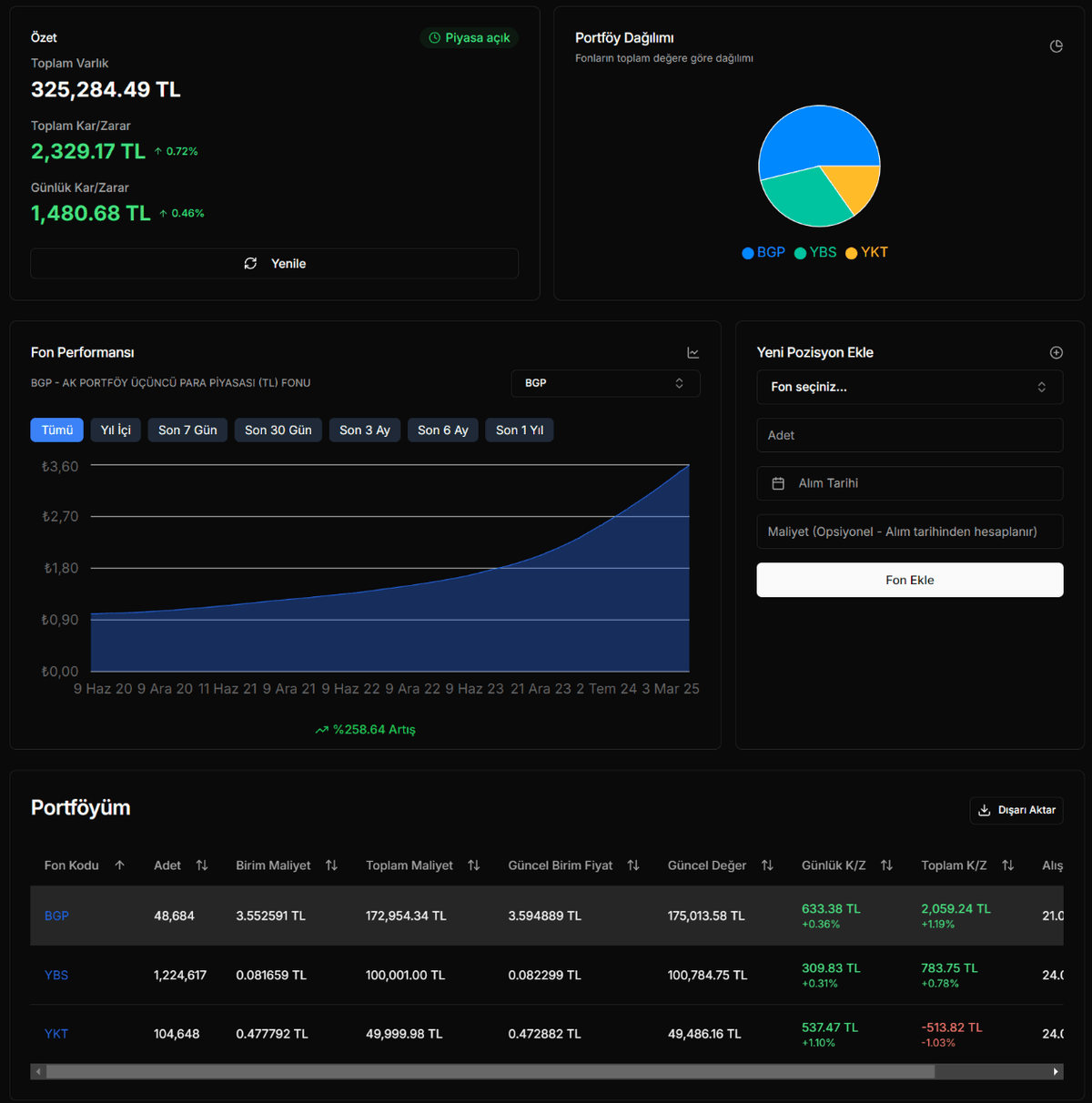
Task: Click into the Adet input field
Action: coord(909,435)
